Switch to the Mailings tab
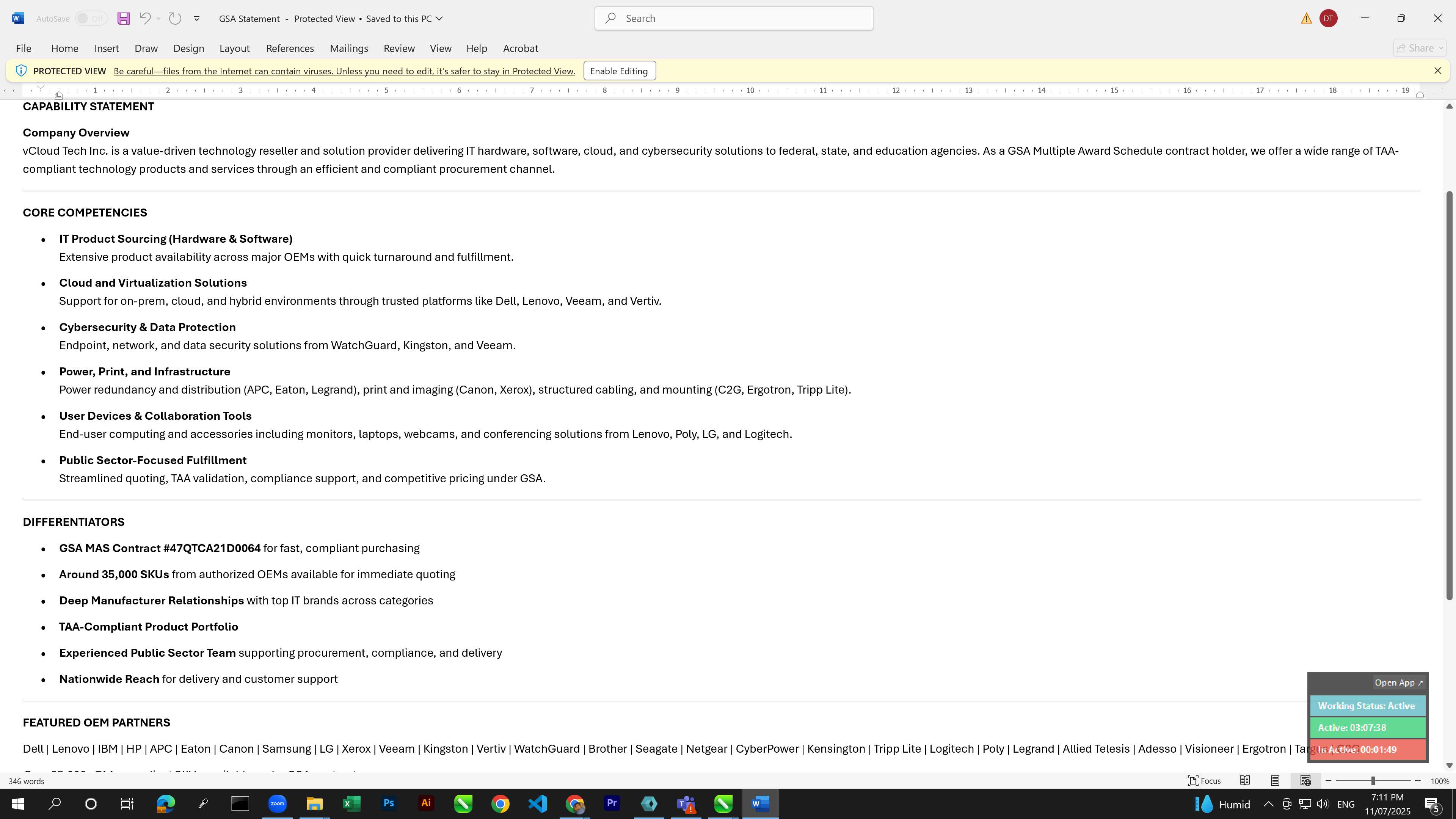The width and height of the screenshot is (1456, 819). pyautogui.click(x=349, y=49)
